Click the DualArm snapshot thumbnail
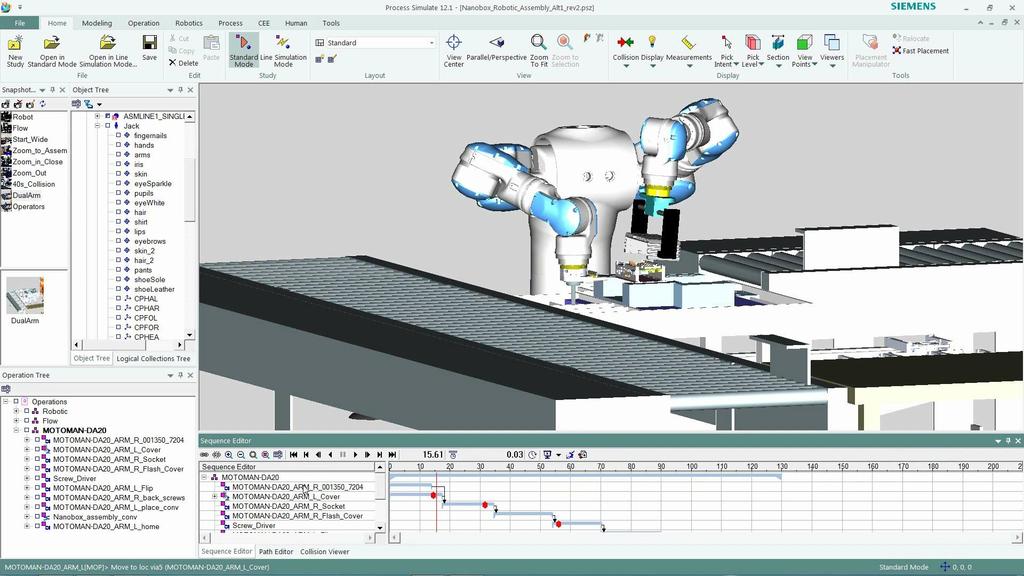Viewport: 1024px width, 576px height. [25, 295]
